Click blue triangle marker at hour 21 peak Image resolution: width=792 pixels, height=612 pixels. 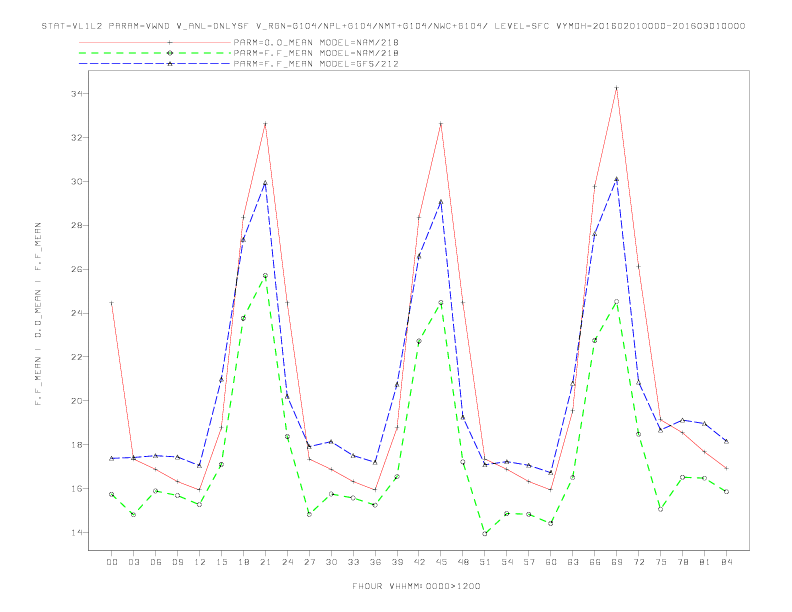point(265,183)
